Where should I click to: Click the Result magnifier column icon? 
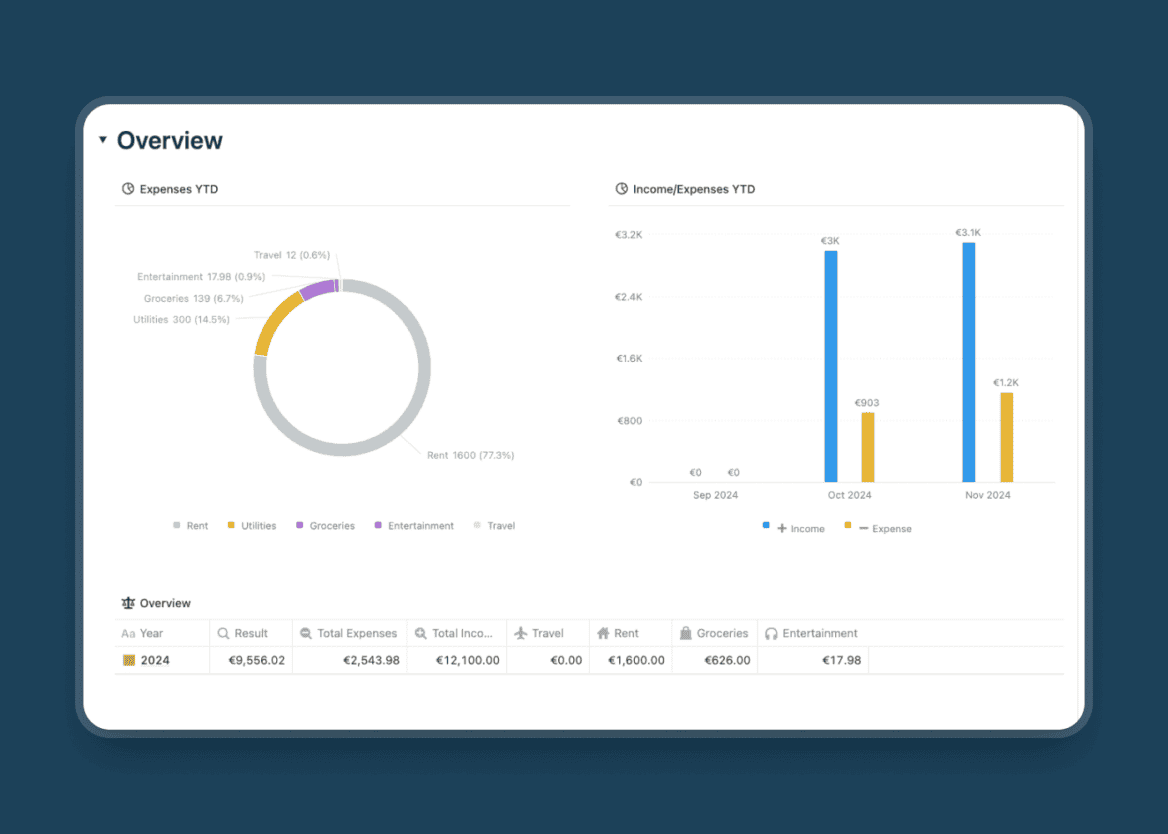pyautogui.click(x=223, y=633)
